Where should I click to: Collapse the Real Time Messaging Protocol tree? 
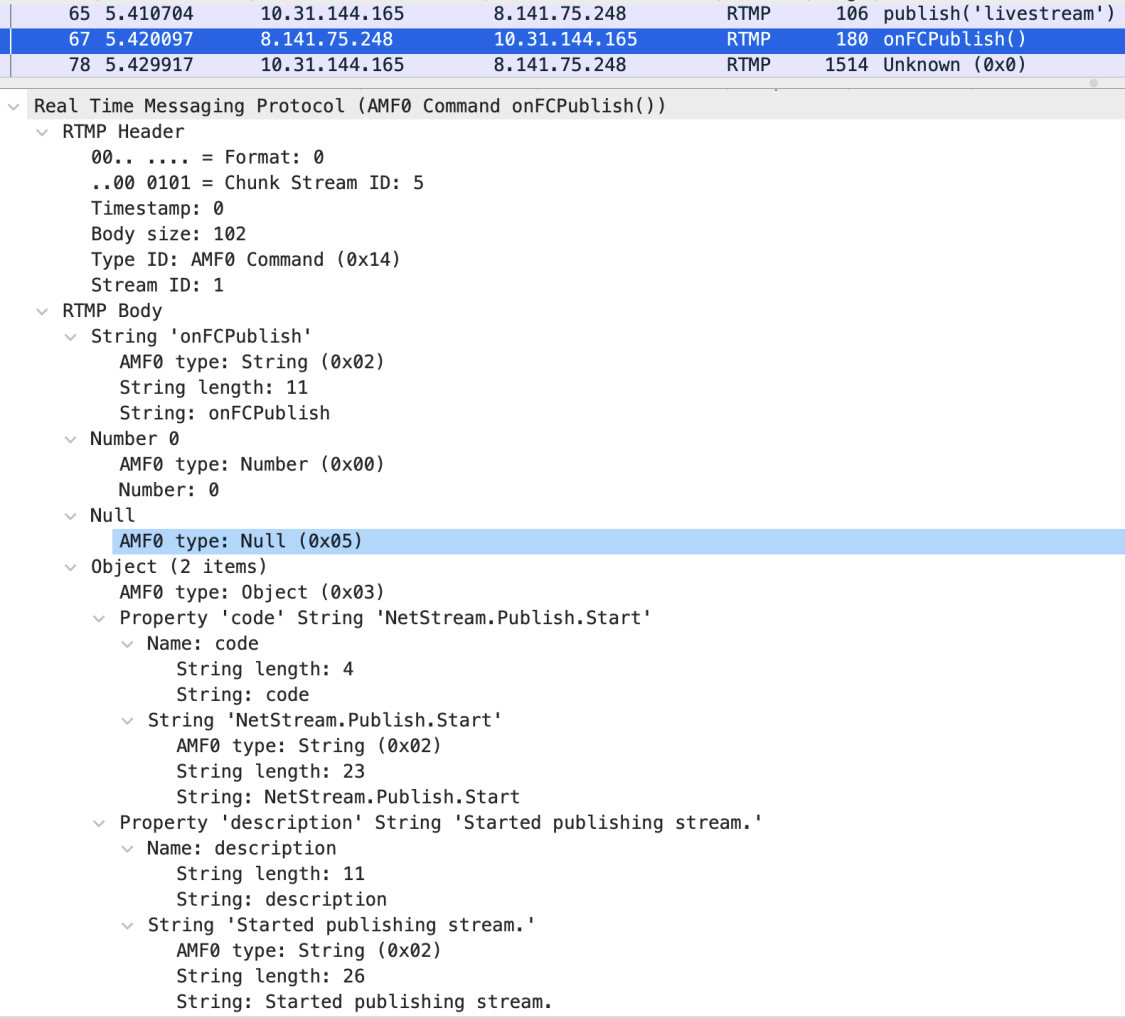click(x=13, y=106)
